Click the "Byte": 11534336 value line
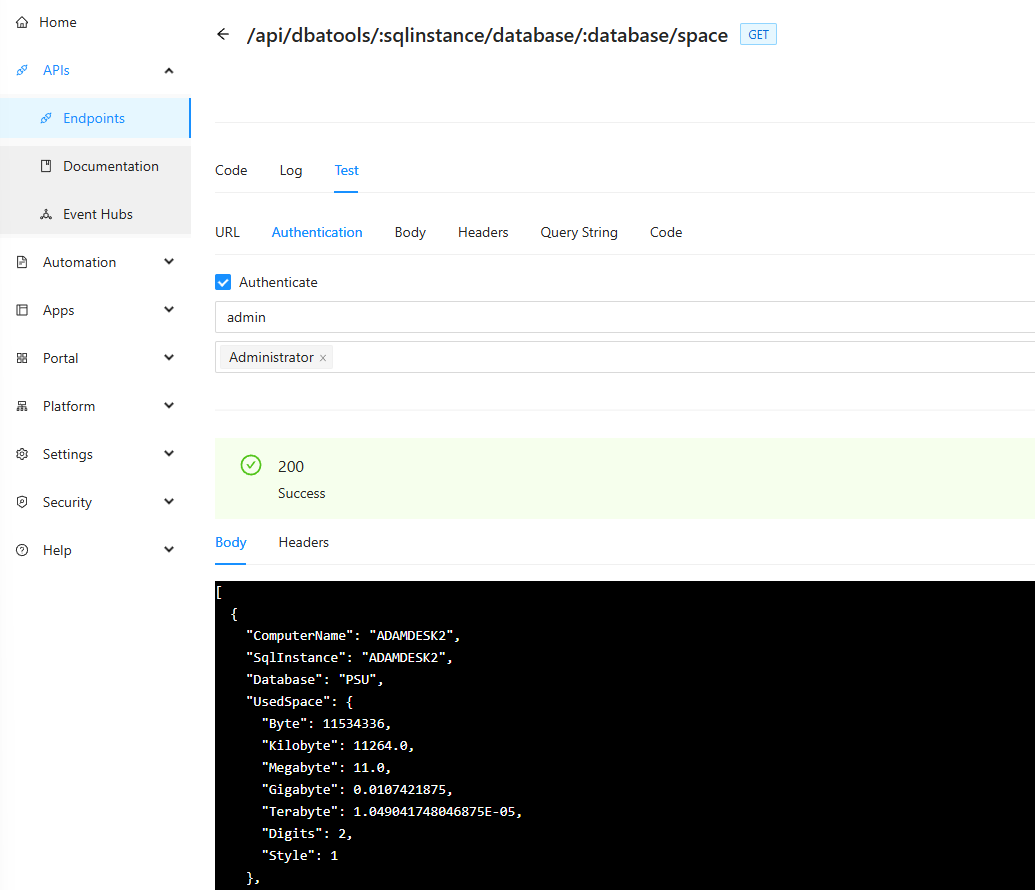1035x890 pixels. click(x=326, y=724)
